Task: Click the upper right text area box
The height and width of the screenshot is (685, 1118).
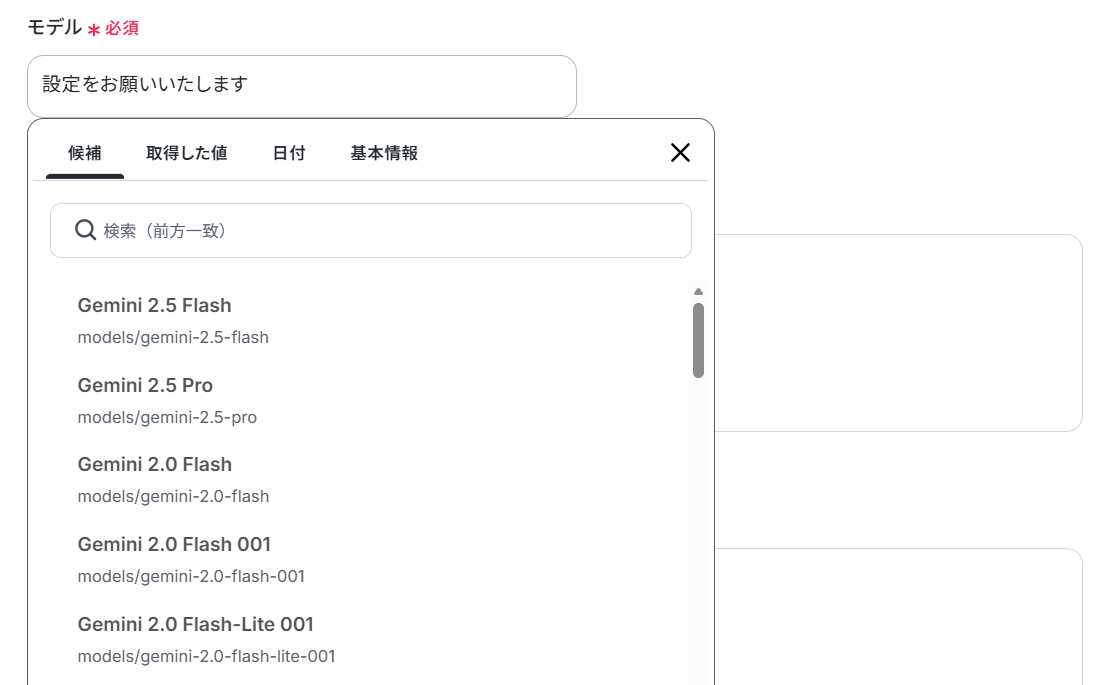Action: (898, 333)
